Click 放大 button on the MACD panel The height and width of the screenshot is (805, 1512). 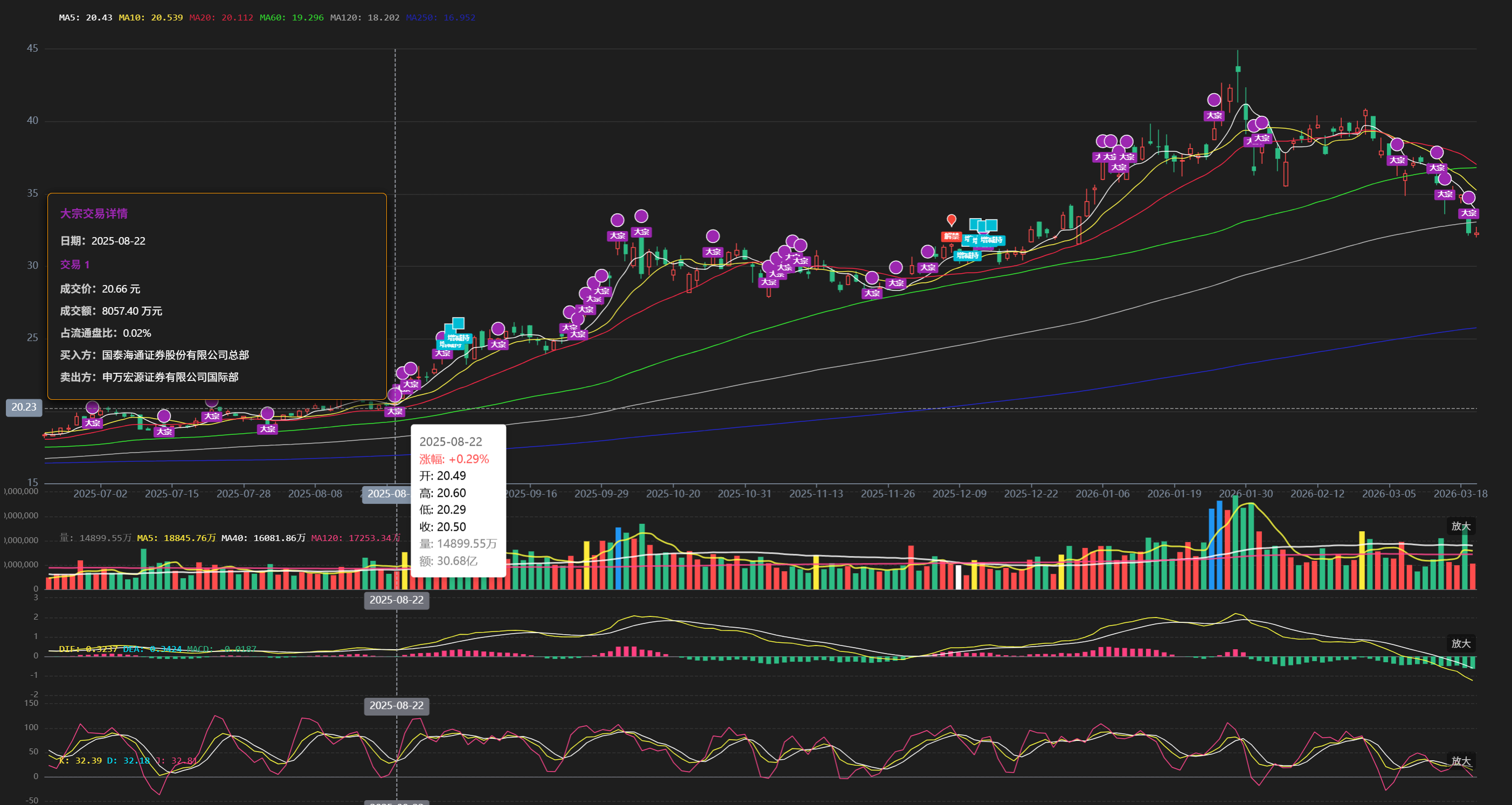pos(1460,643)
